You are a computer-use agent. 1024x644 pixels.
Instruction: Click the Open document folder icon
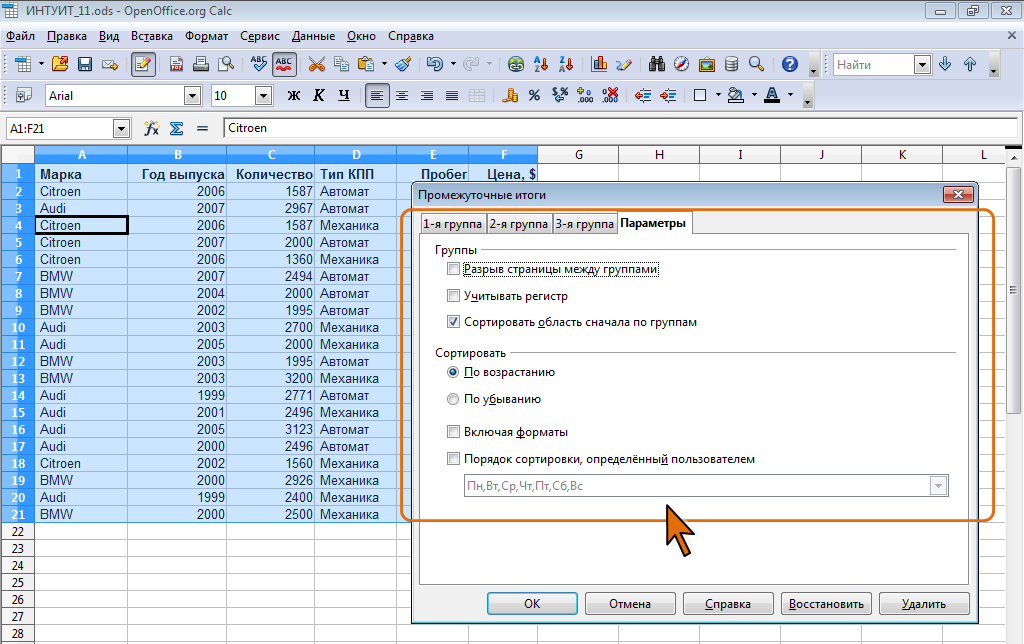click(x=60, y=64)
